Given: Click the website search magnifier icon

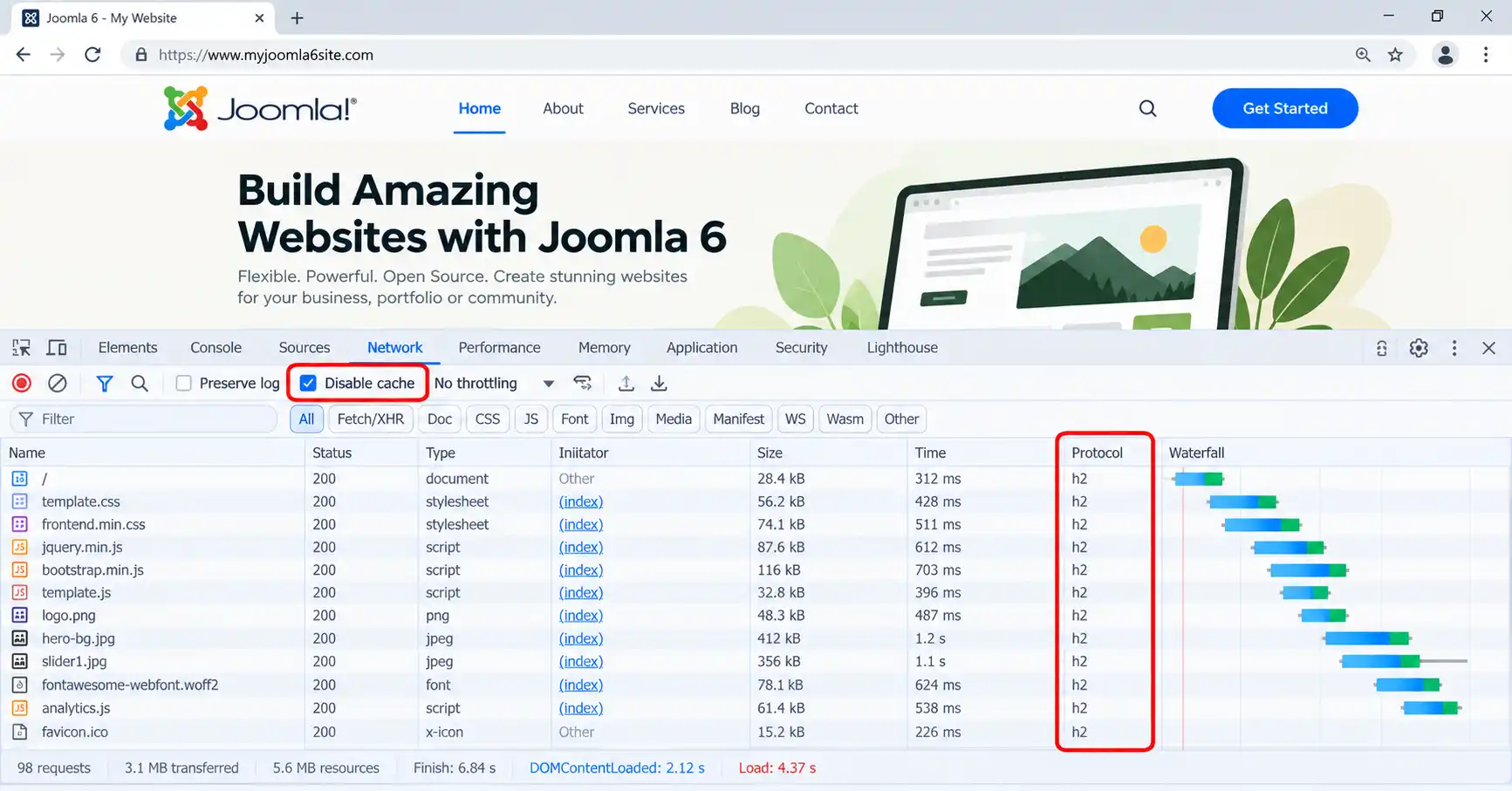Looking at the screenshot, I should click(1148, 108).
